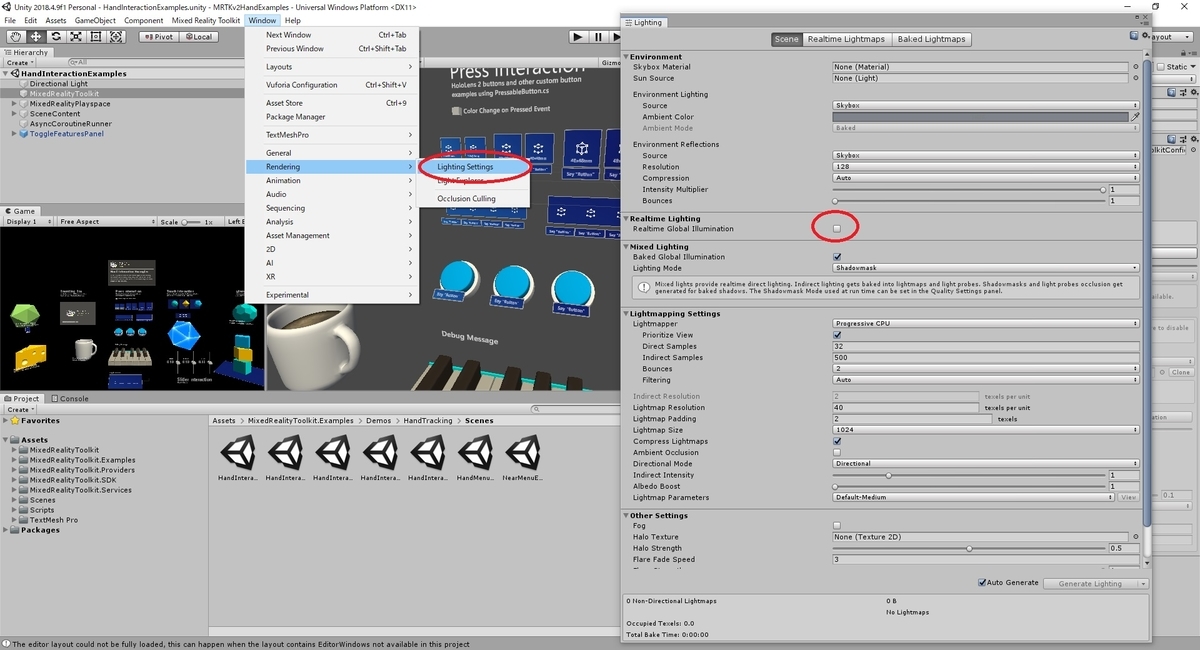This screenshot has width=1200, height=650.
Task: Uncheck Baked Global Illumination
Action: tap(837, 257)
